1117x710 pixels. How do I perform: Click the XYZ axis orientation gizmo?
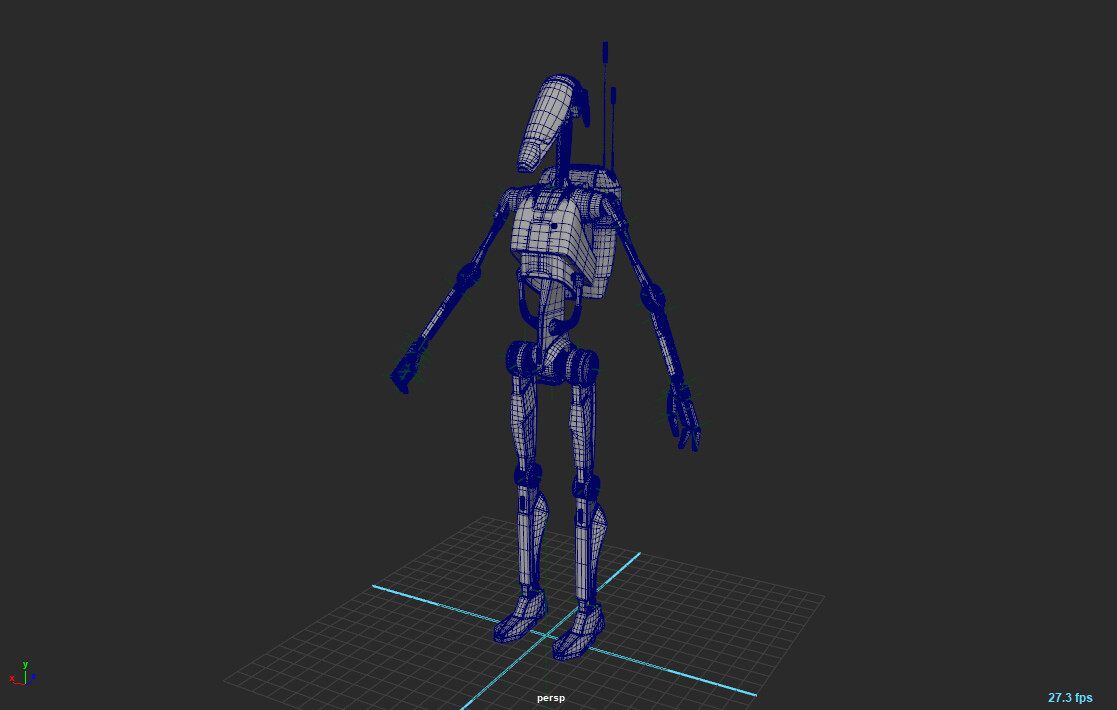pyautogui.click(x=23, y=674)
